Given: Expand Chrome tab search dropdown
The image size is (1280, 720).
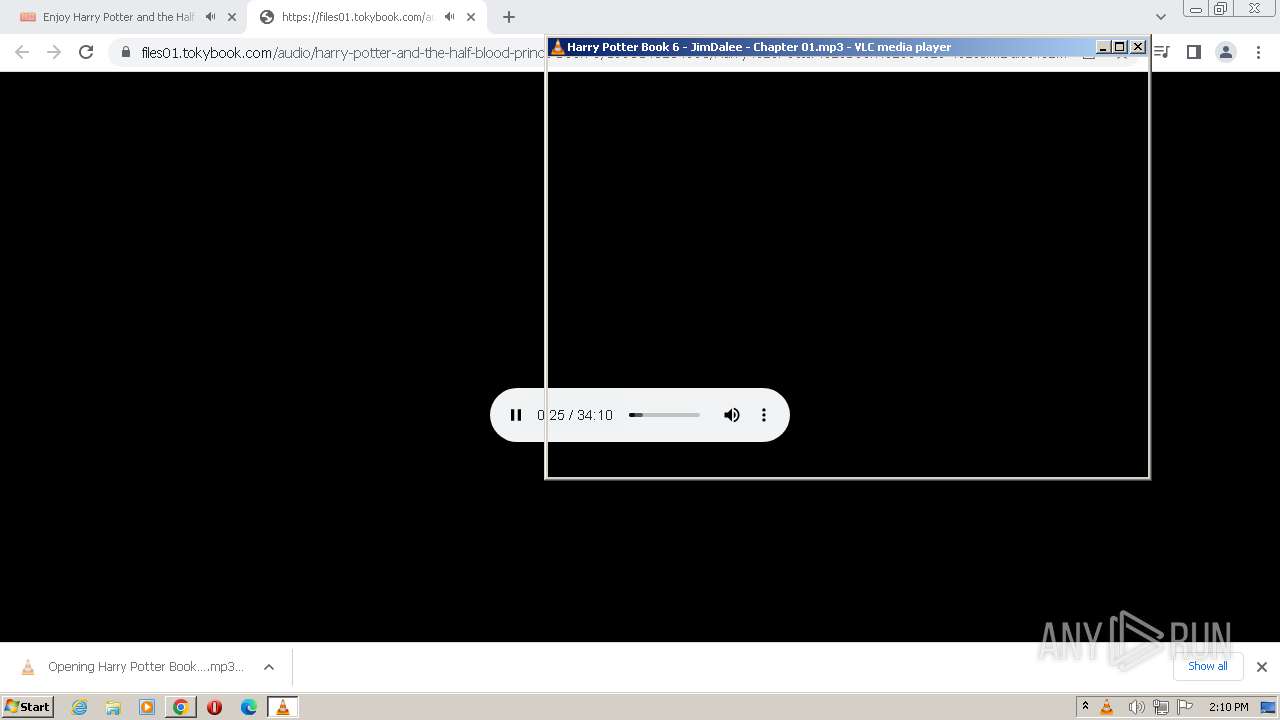Looking at the screenshot, I should [x=1161, y=17].
